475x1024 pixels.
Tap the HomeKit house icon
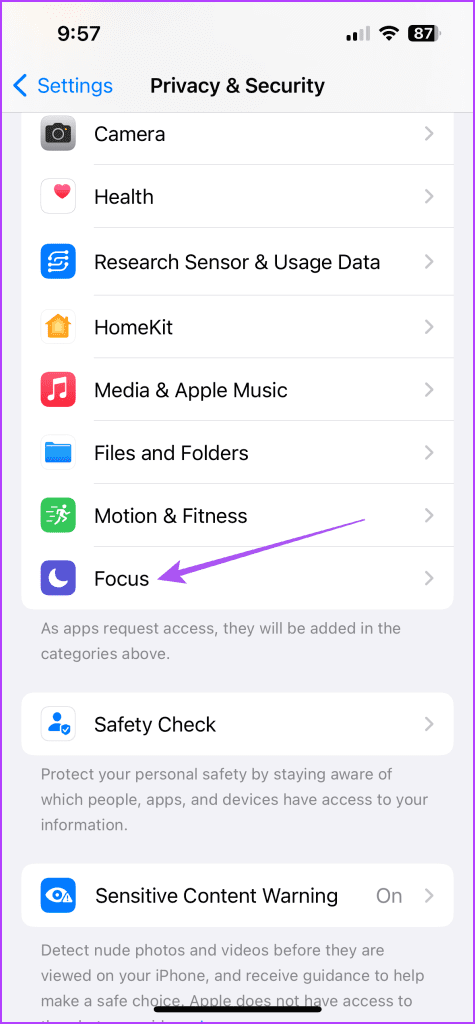pos(58,327)
